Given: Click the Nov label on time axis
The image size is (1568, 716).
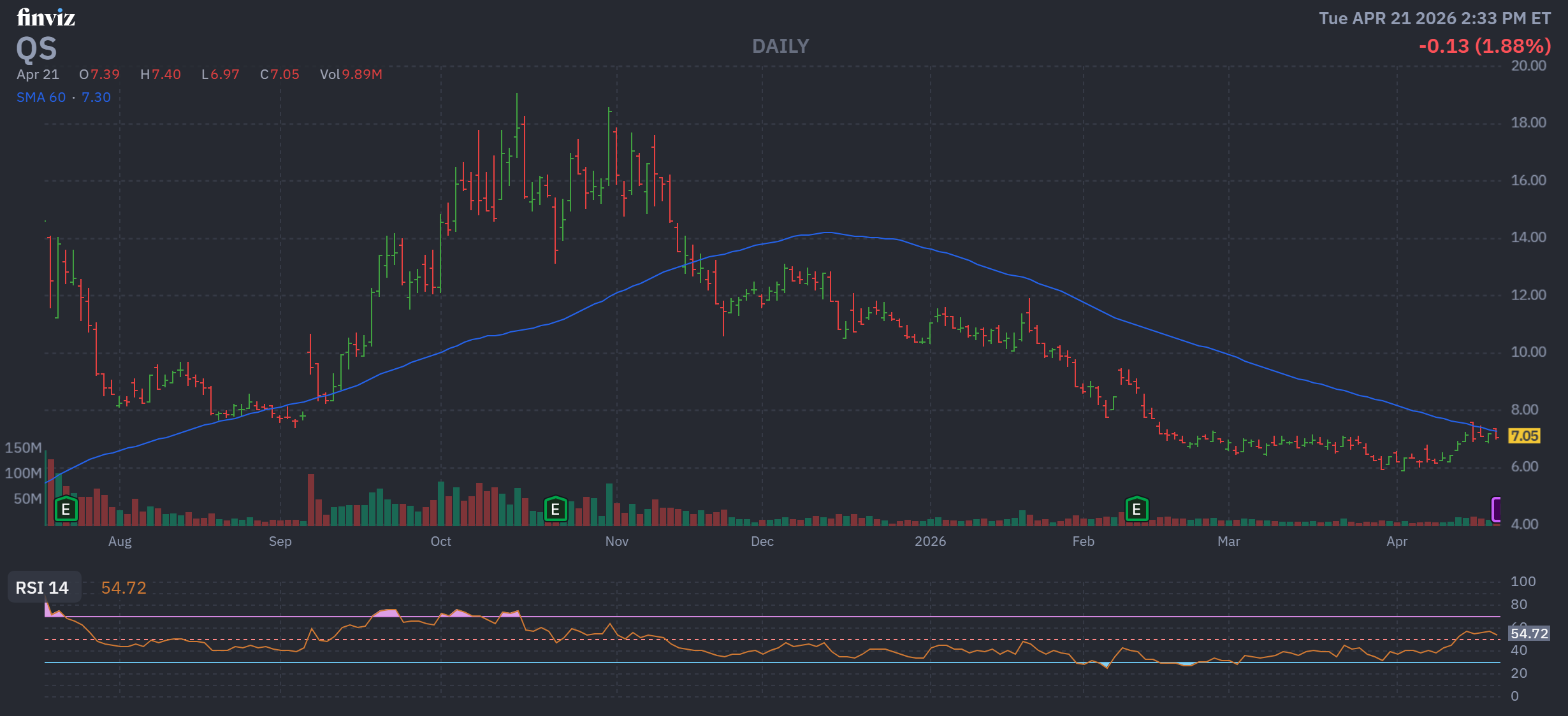Looking at the screenshot, I should (x=616, y=541).
